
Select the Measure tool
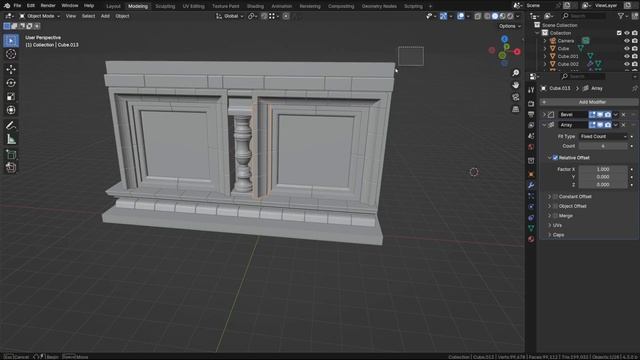pyautogui.click(x=11, y=140)
